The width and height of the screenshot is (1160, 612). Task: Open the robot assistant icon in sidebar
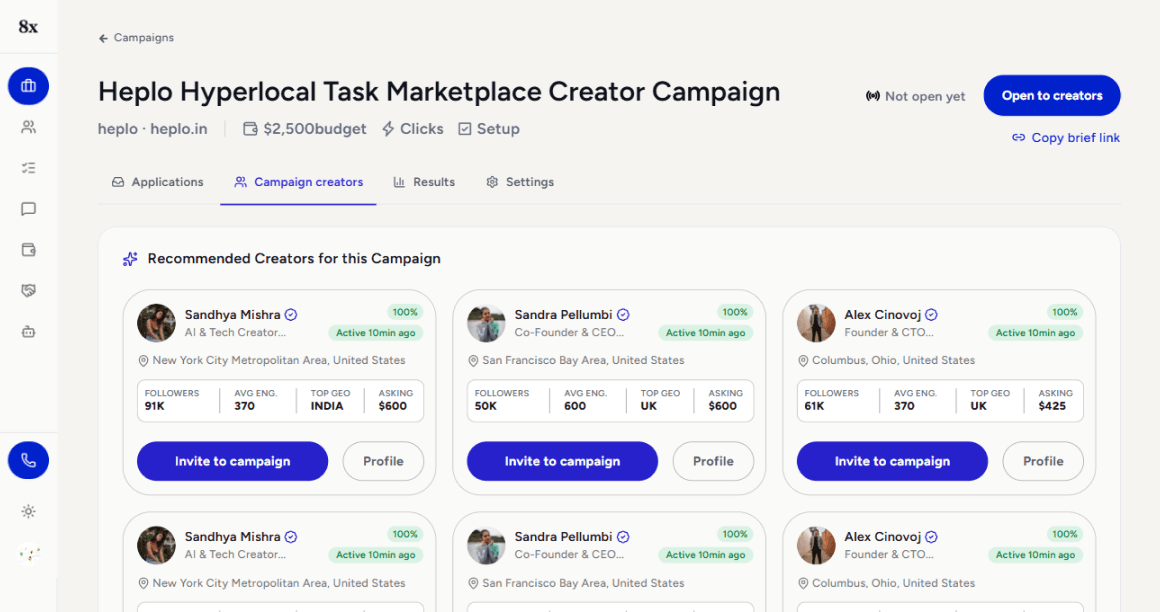click(x=28, y=332)
